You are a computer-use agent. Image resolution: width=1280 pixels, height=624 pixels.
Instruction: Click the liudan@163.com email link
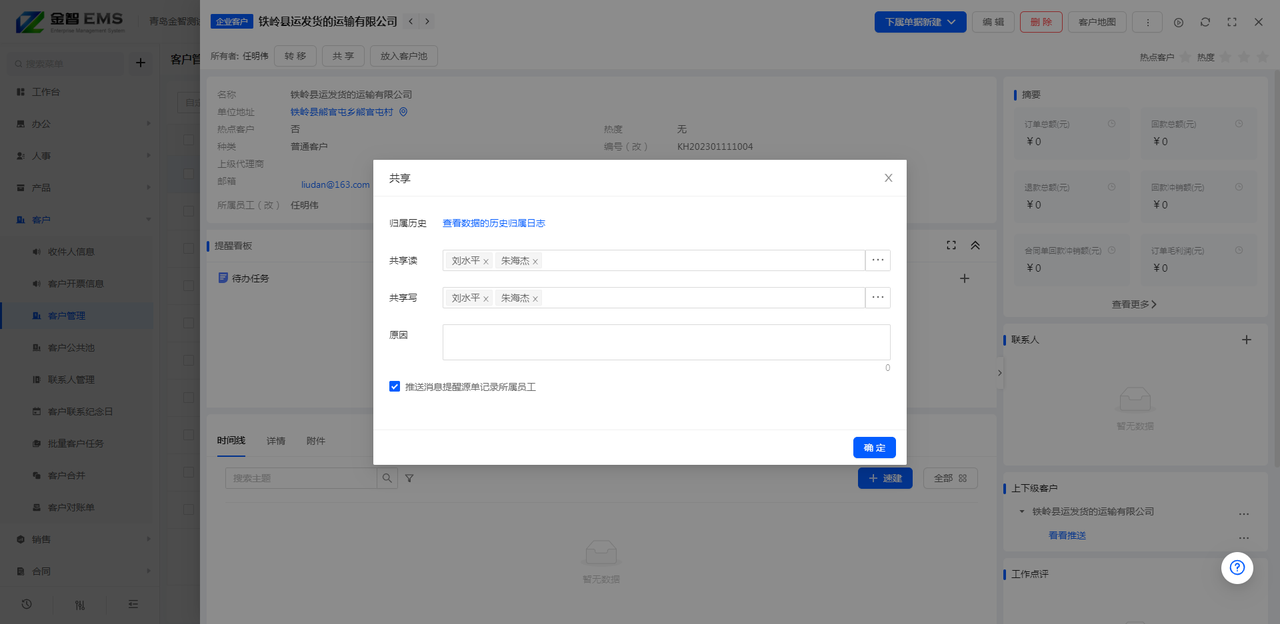335,184
